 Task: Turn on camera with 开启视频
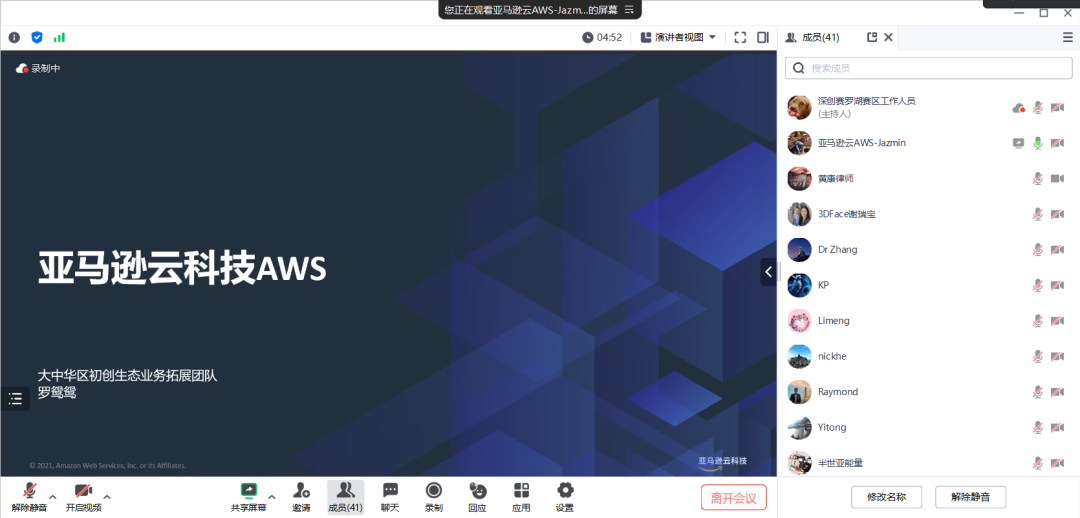(x=83, y=497)
